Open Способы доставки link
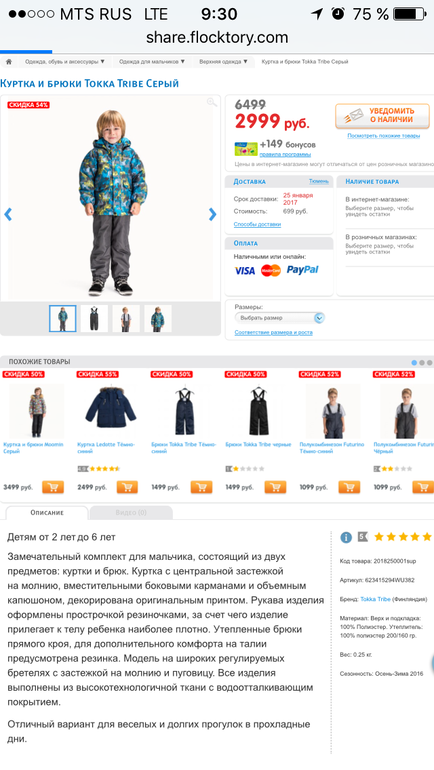Screen dimensions: 434x770 (257, 224)
